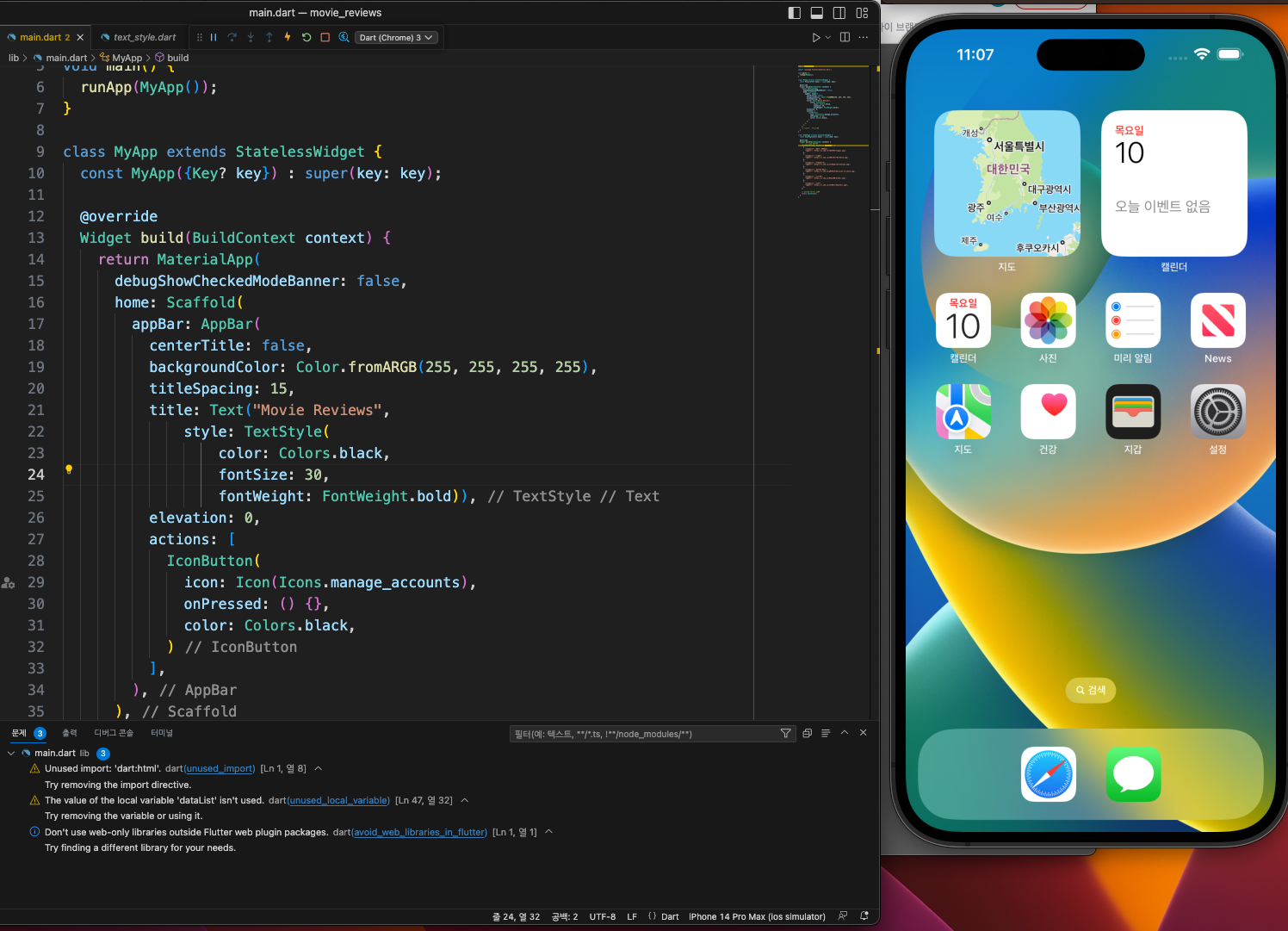The image size is (1288, 931).
Task: Toggle problems table view icon
Action: click(826, 733)
